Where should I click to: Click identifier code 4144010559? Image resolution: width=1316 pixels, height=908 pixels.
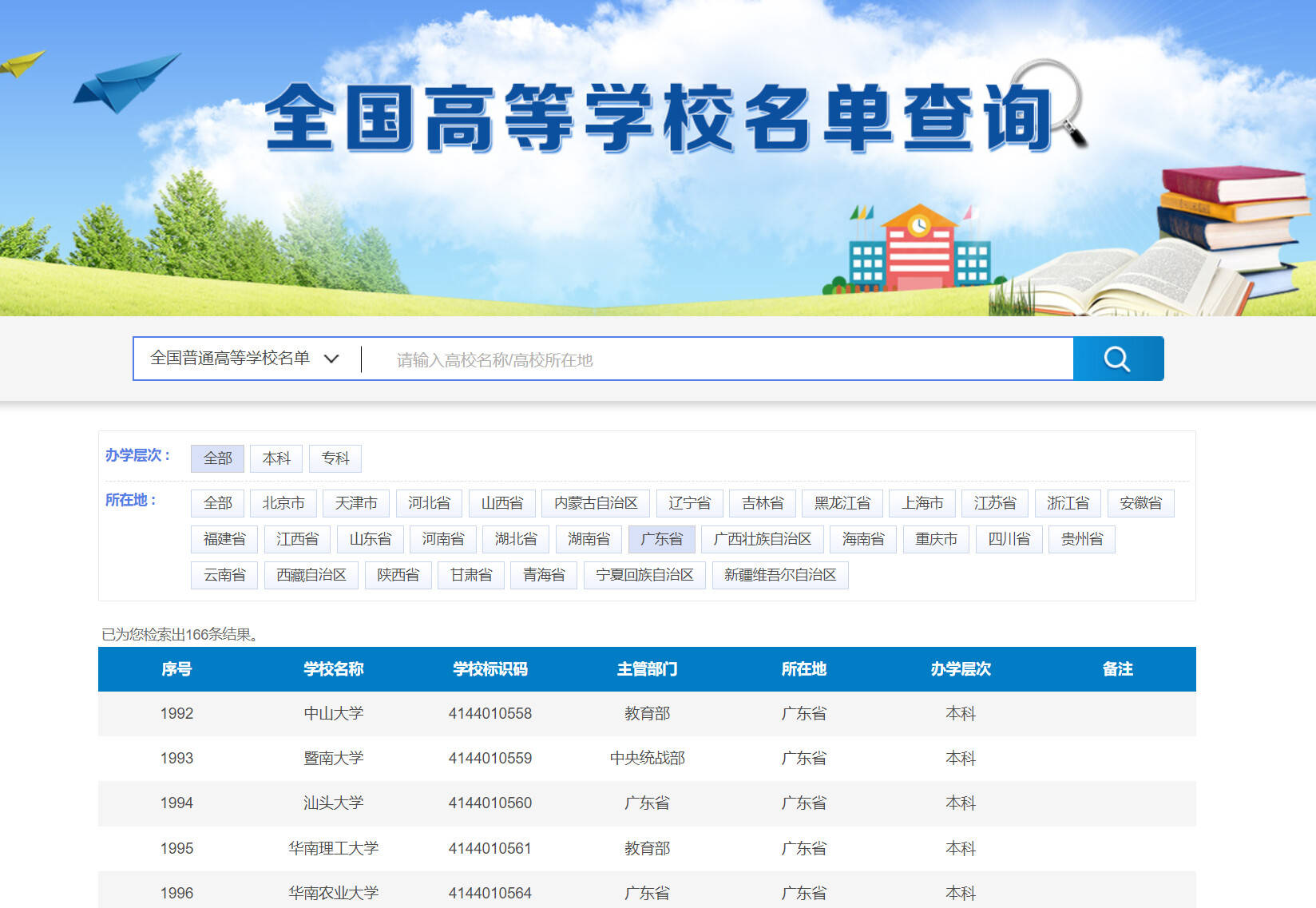[x=490, y=758]
